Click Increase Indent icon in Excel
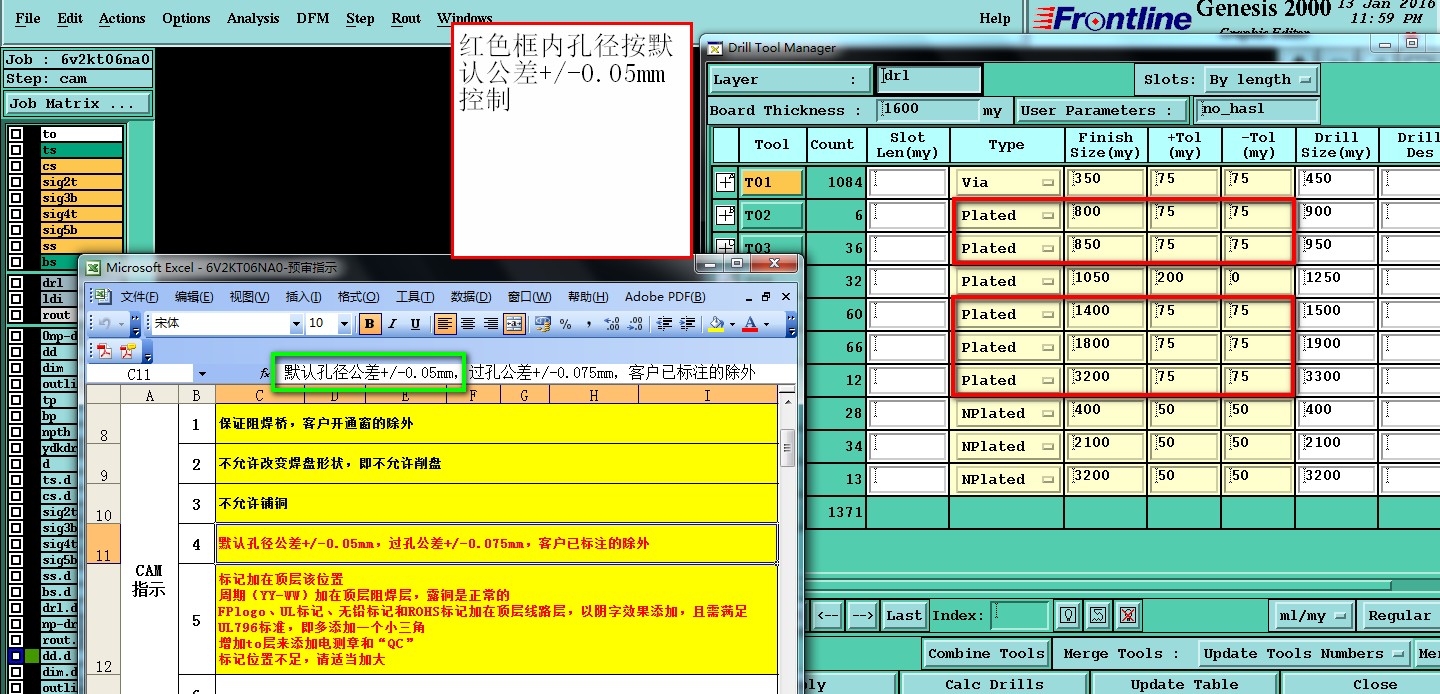 click(x=687, y=324)
